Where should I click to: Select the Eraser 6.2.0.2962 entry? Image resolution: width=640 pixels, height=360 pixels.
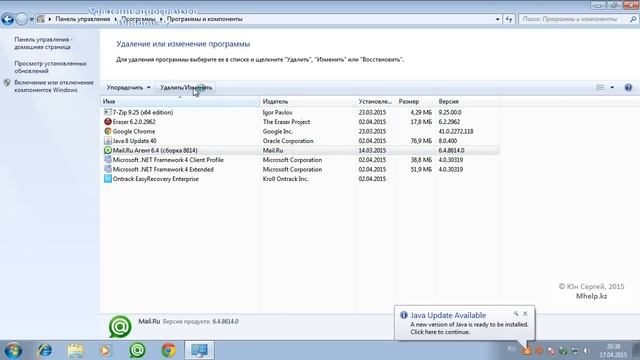[300, 122]
